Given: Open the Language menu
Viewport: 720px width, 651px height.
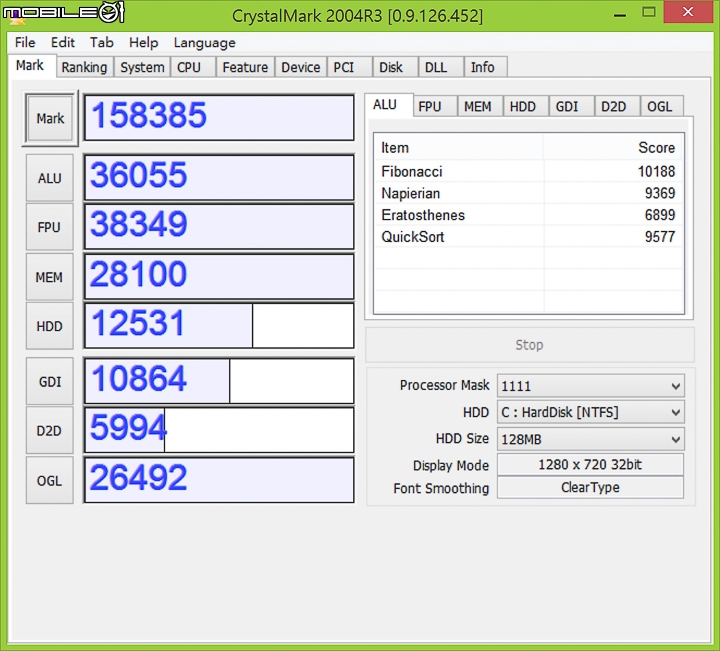Looking at the screenshot, I should point(204,43).
